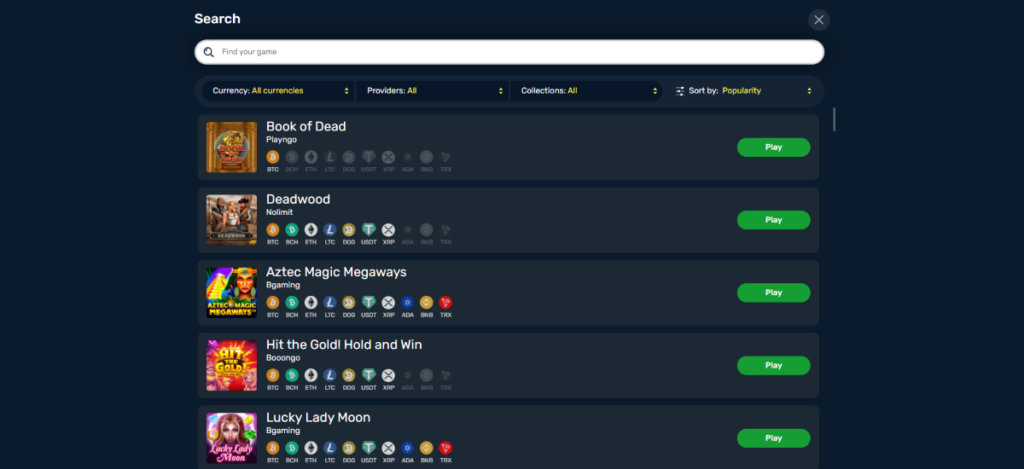Click the USDT icon under Deadwood
The image size is (1024, 469).
point(369,230)
